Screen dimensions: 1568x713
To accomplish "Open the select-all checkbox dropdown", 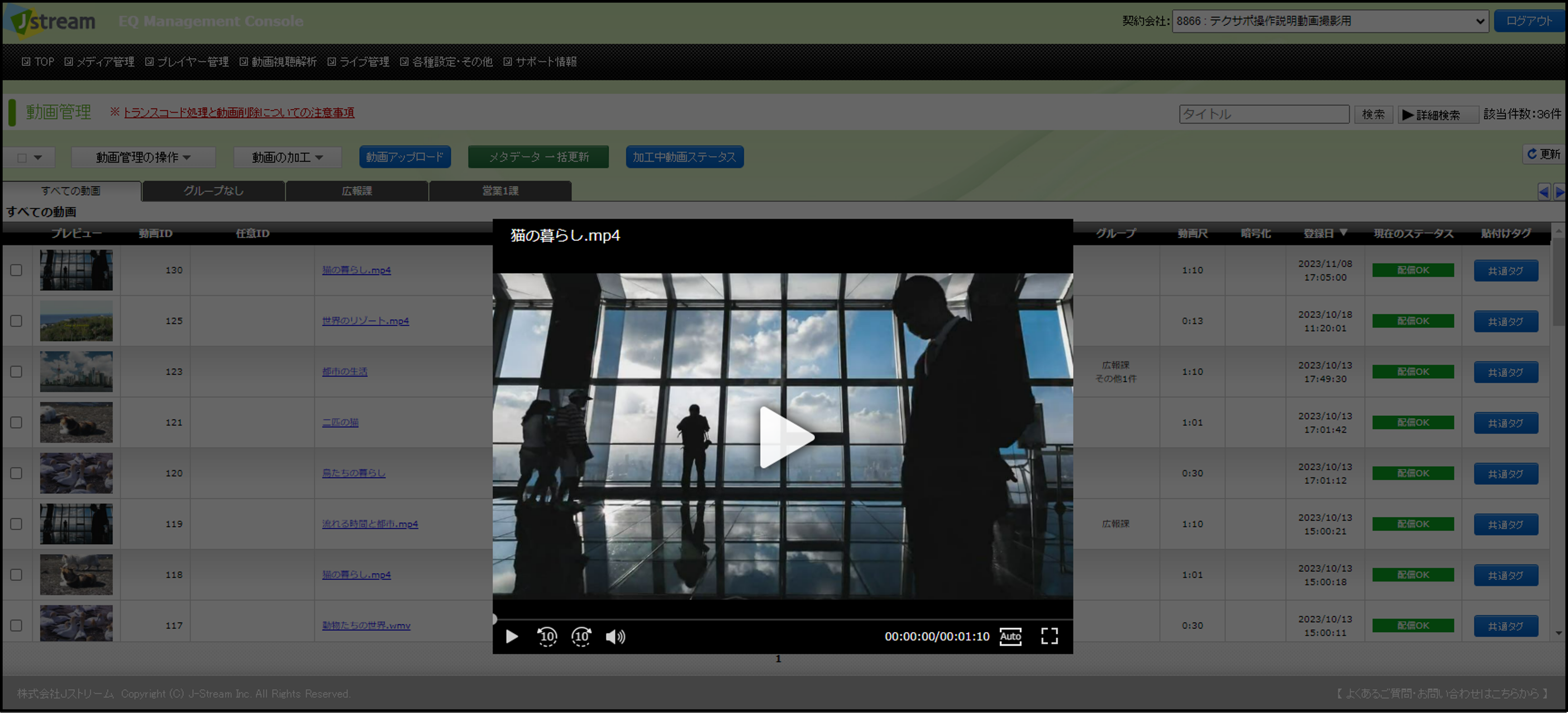I will click(30, 158).
